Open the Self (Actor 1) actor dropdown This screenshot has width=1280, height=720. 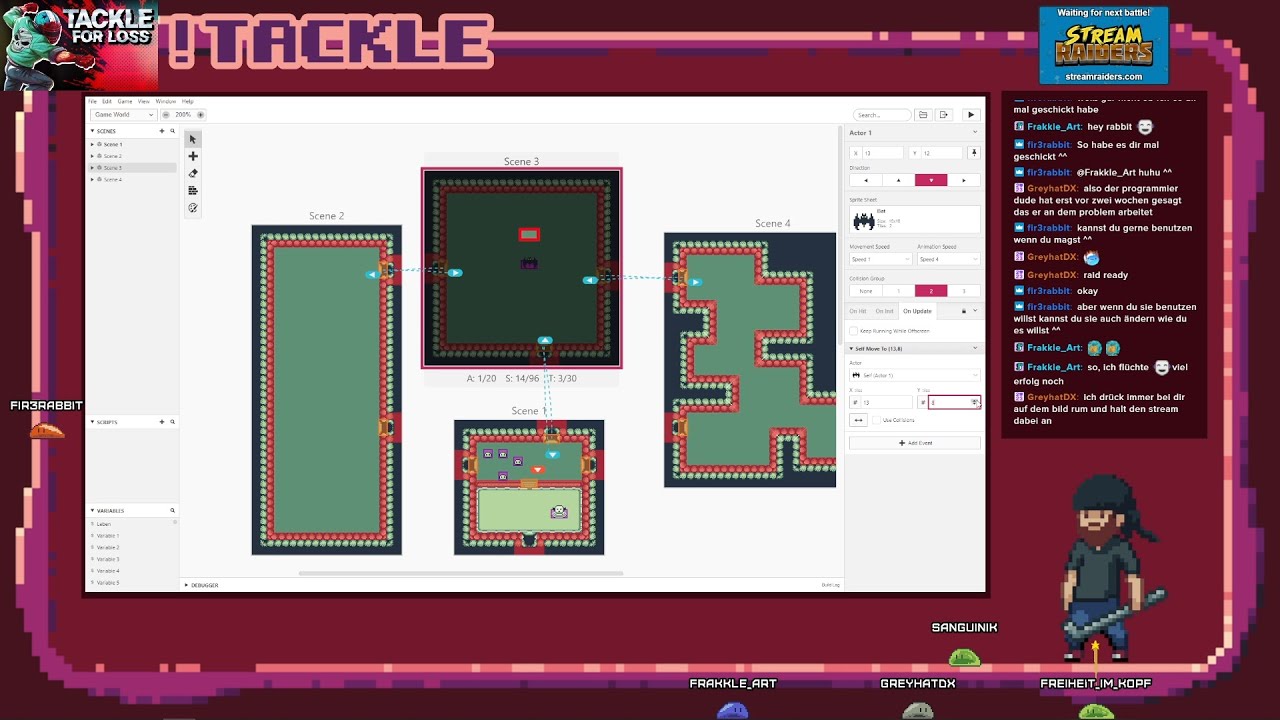tap(914, 375)
